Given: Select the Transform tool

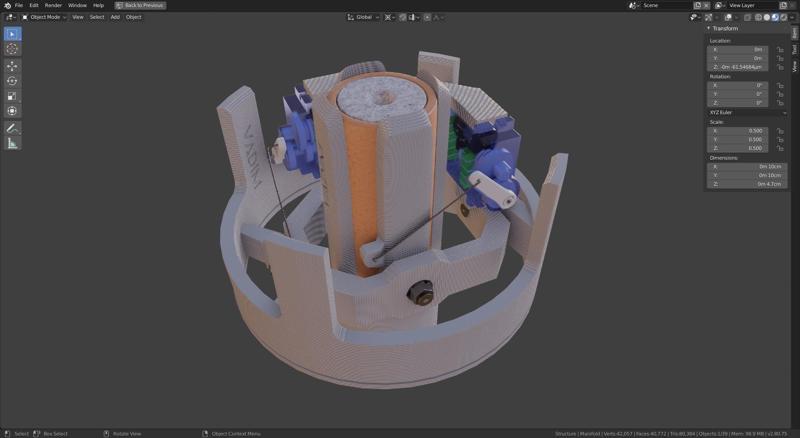Looking at the screenshot, I should tap(12, 111).
